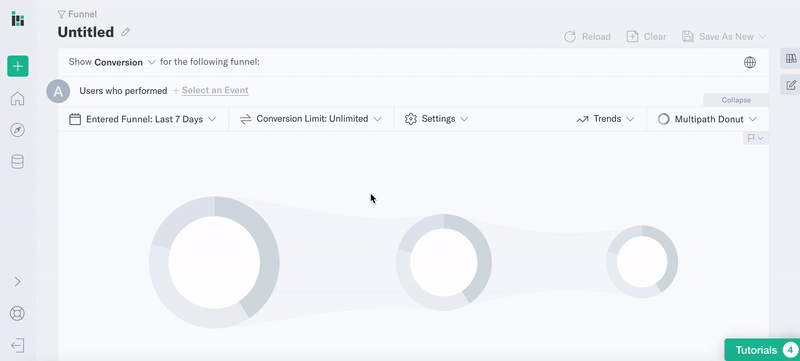Open the database Data icon
Image resolution: width=800 pixels, height=361 pixels.
point(17,162)
